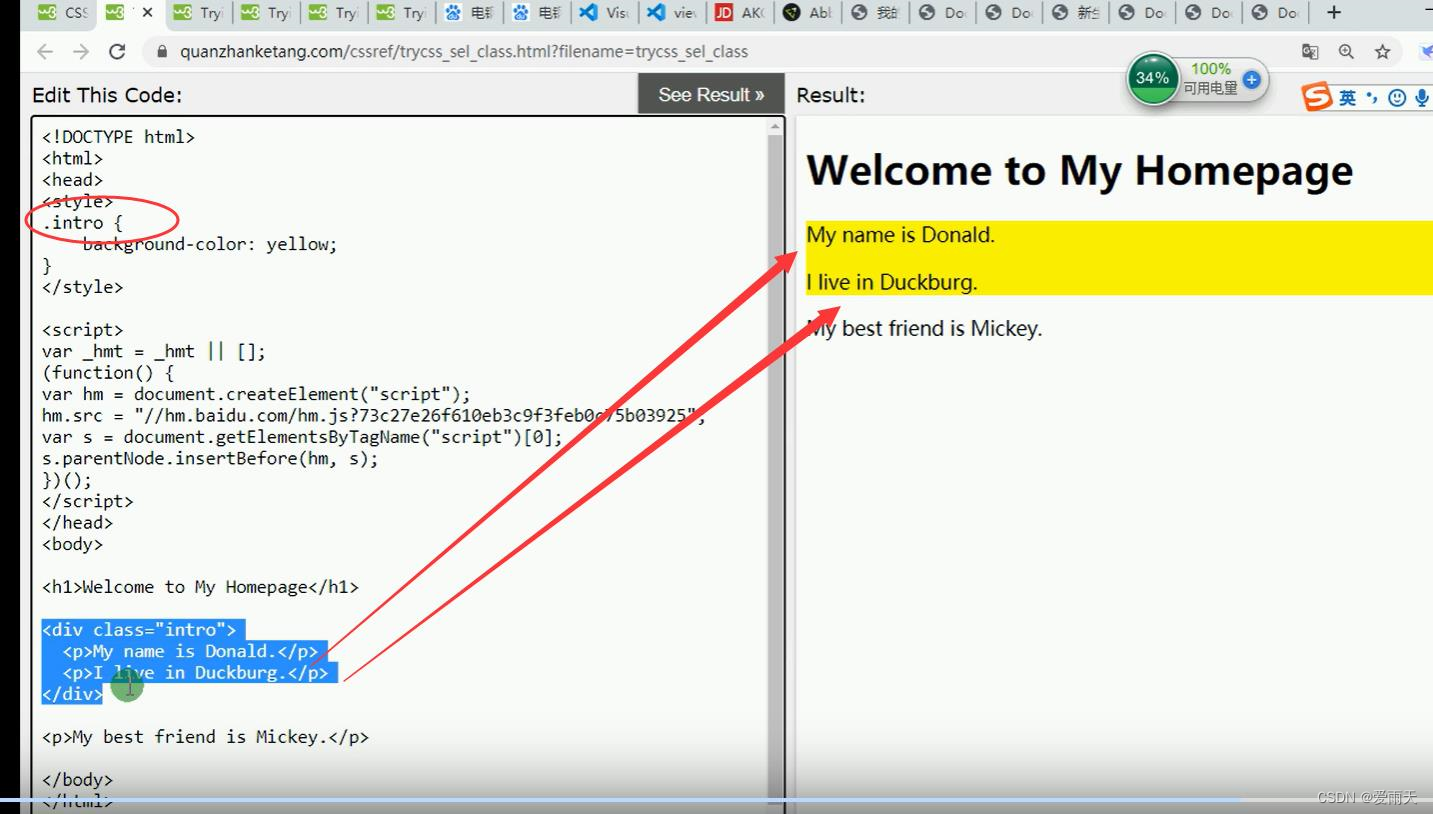This screenshot has height=814, width=1433.
Task: Go back to the previous page
Action: click(x=44, y=52)
